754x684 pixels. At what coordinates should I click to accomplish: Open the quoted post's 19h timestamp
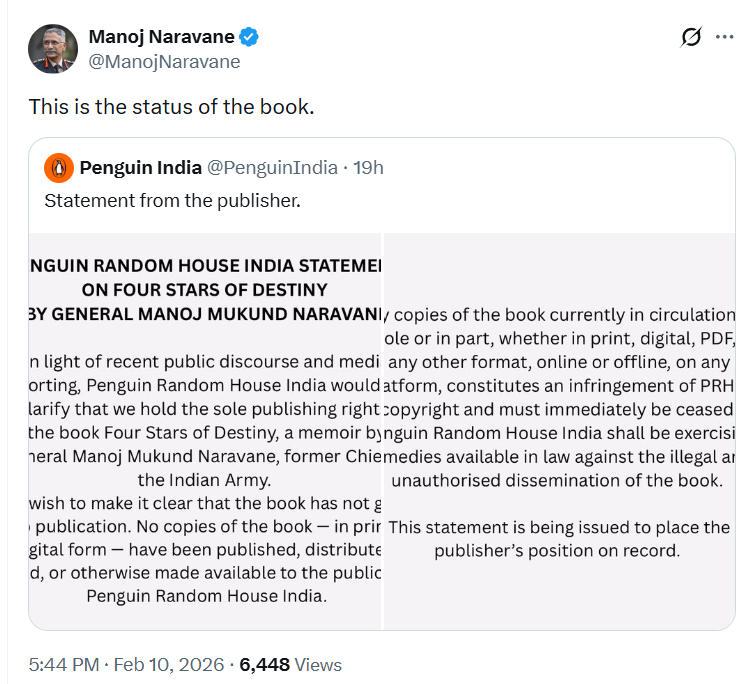point(367,167)
